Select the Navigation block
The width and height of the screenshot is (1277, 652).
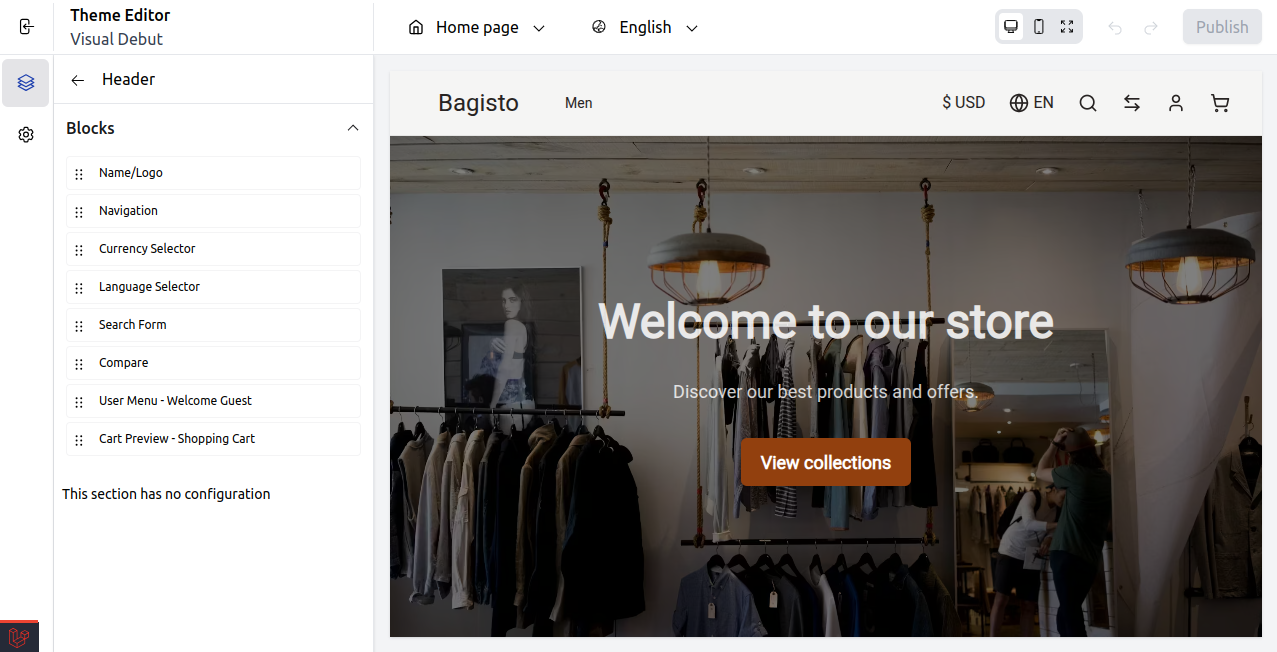click(x=213, y=211)
